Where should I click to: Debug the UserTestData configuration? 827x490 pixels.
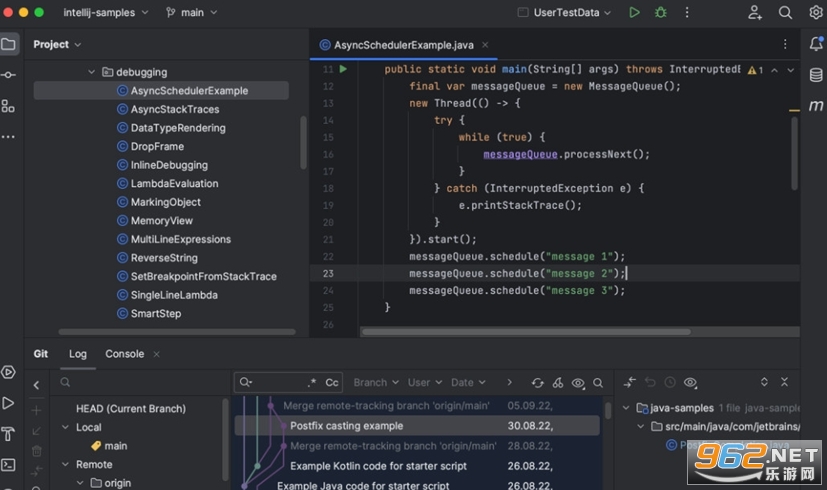[x=660, y=12]
